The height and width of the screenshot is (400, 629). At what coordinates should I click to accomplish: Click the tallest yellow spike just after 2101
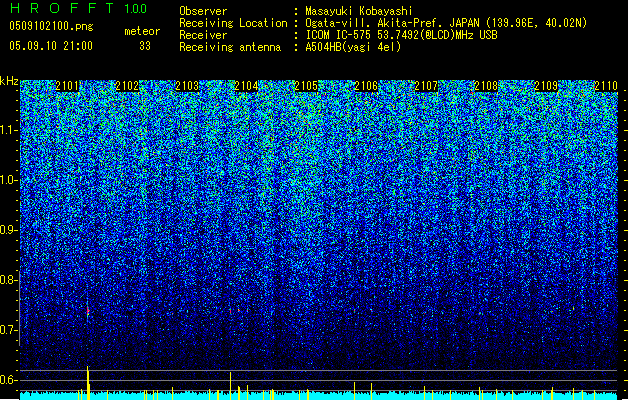87,383
